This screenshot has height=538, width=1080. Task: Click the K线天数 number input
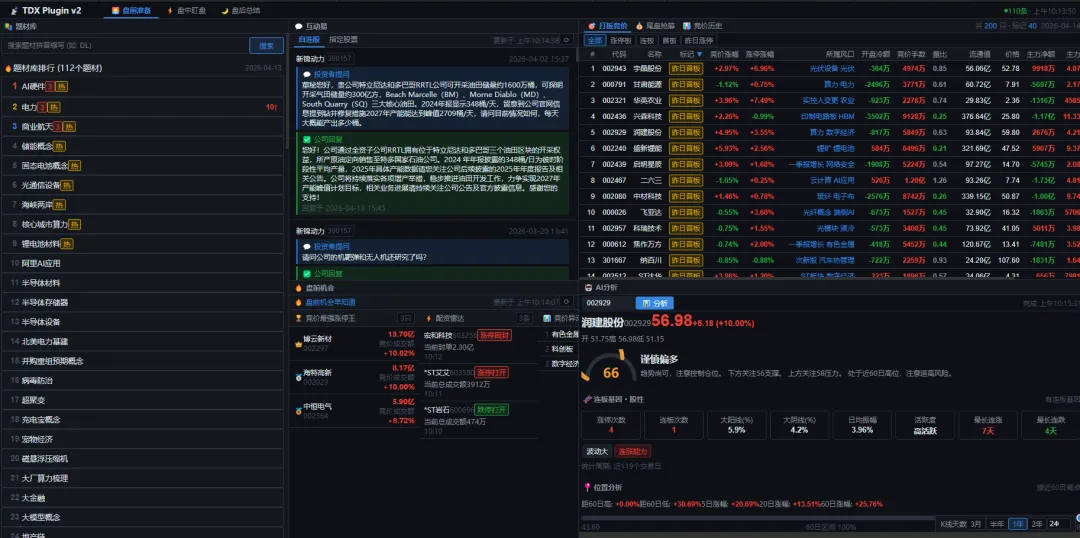click(1059, 524)
